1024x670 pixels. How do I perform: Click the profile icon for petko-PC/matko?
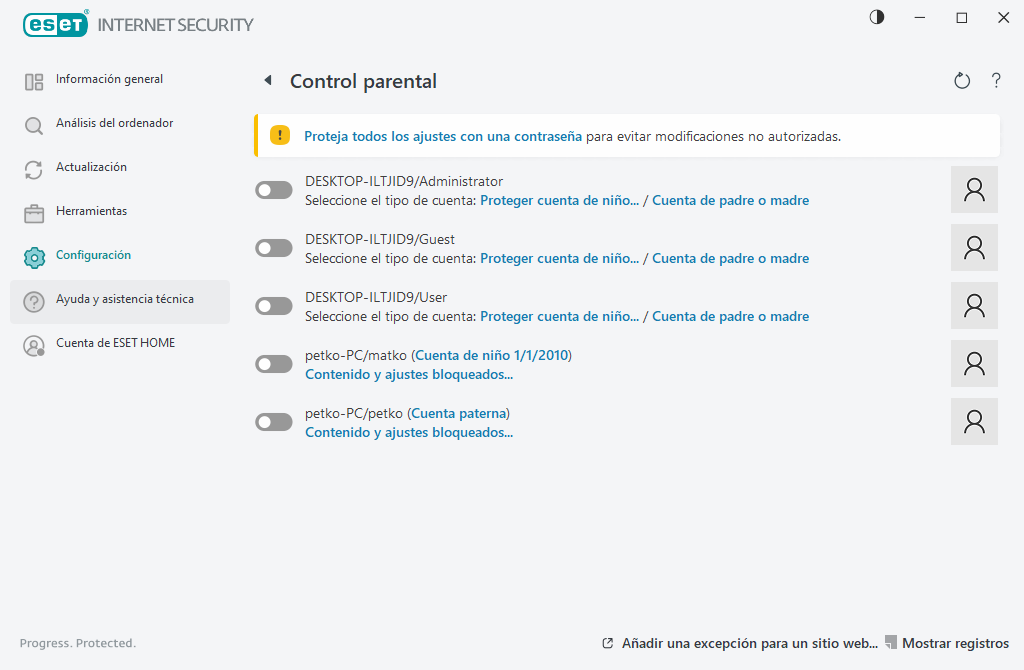coord(973,363)
